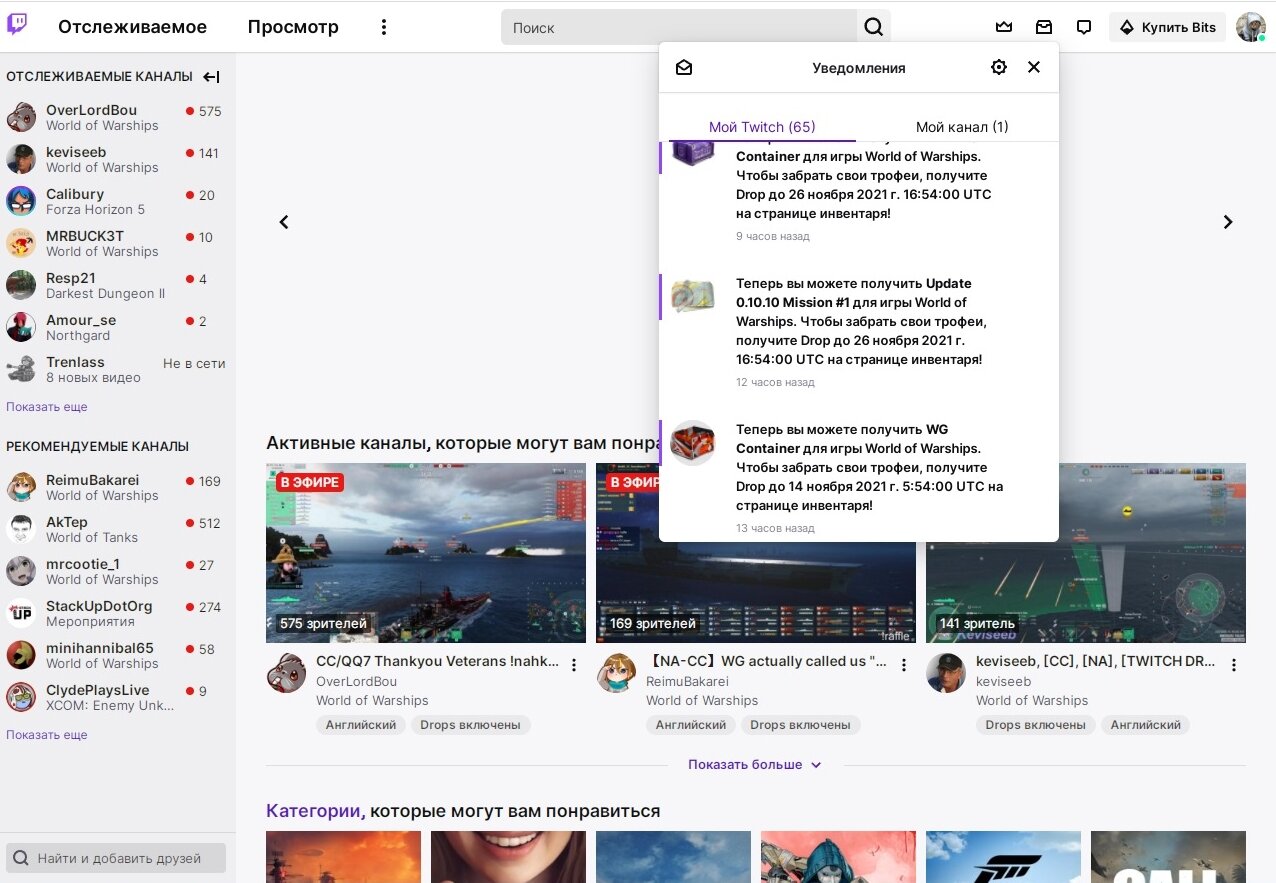Viewport: 1276px width, 883px height.
Task: Mark all notifications as read icon
Action: [684, 67]
